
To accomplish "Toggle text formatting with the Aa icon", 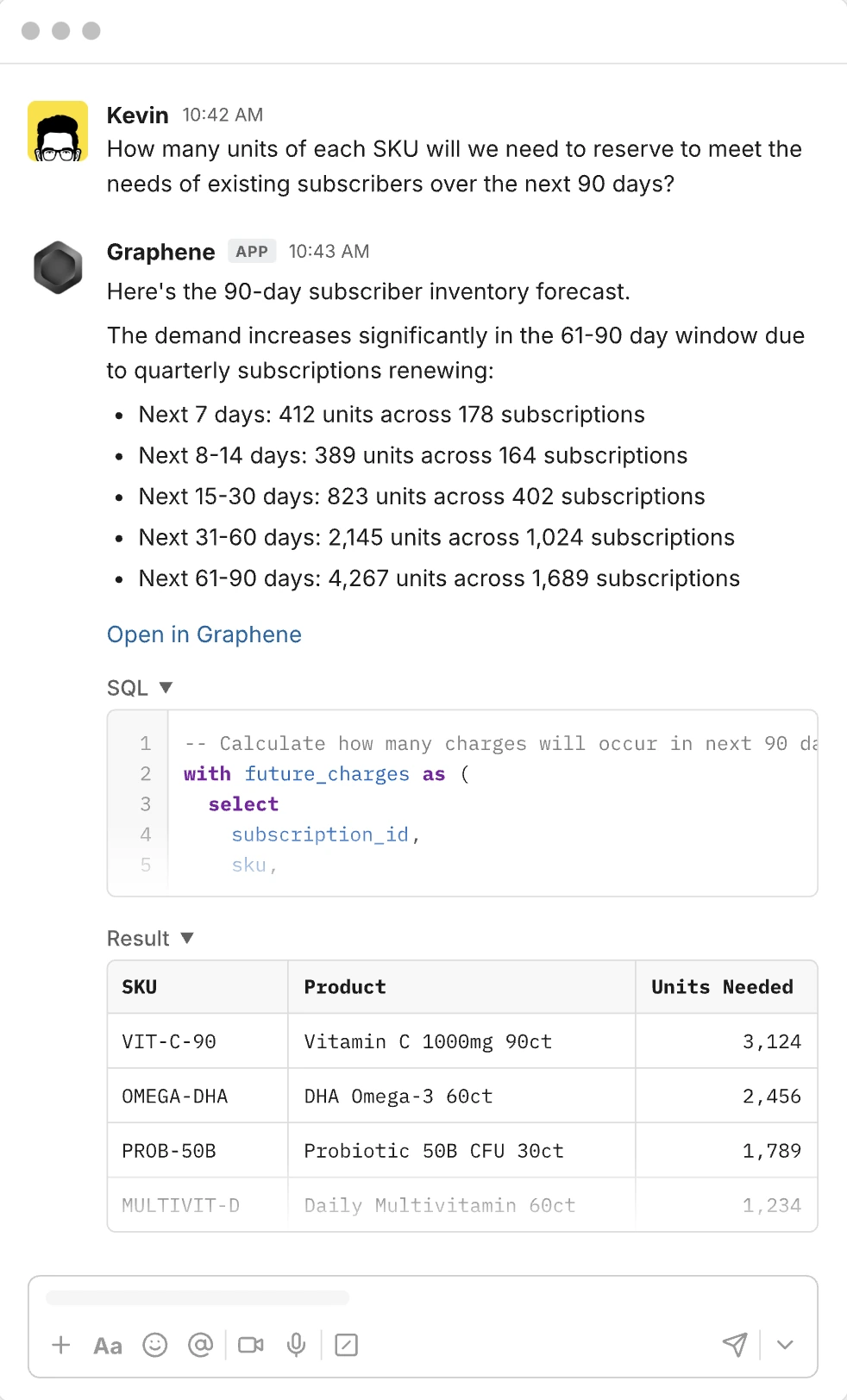I will 107,1345.
